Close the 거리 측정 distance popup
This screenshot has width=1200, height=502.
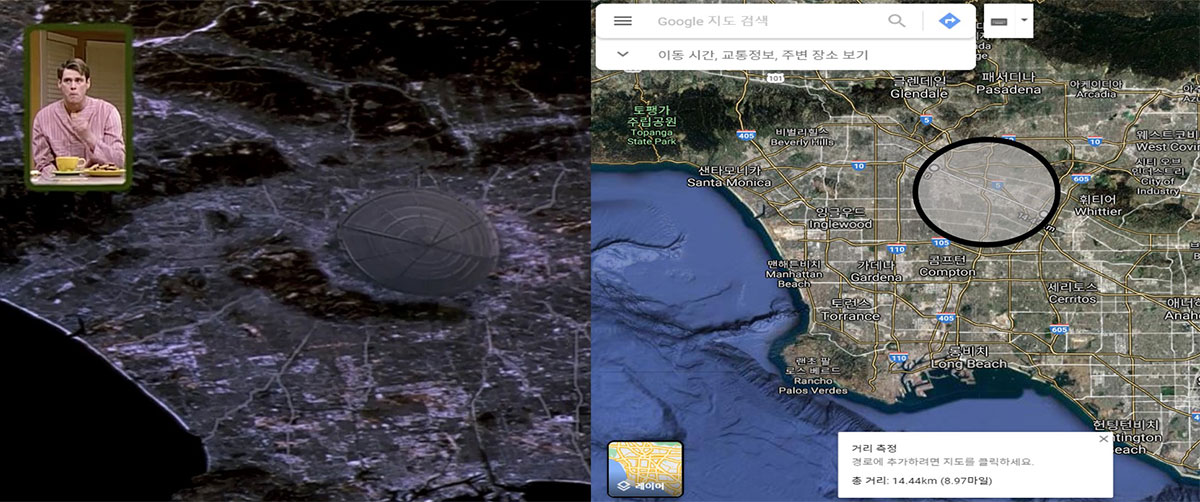pos(1103,439)
